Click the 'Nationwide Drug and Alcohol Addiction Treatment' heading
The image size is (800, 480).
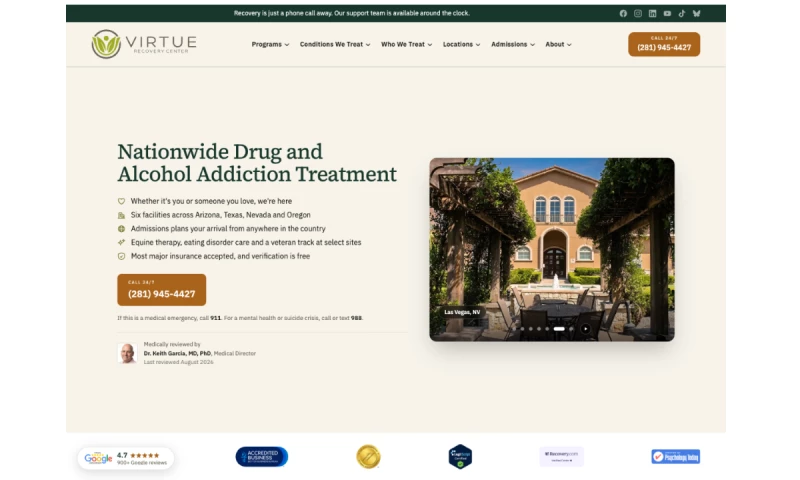coord(257,163)
